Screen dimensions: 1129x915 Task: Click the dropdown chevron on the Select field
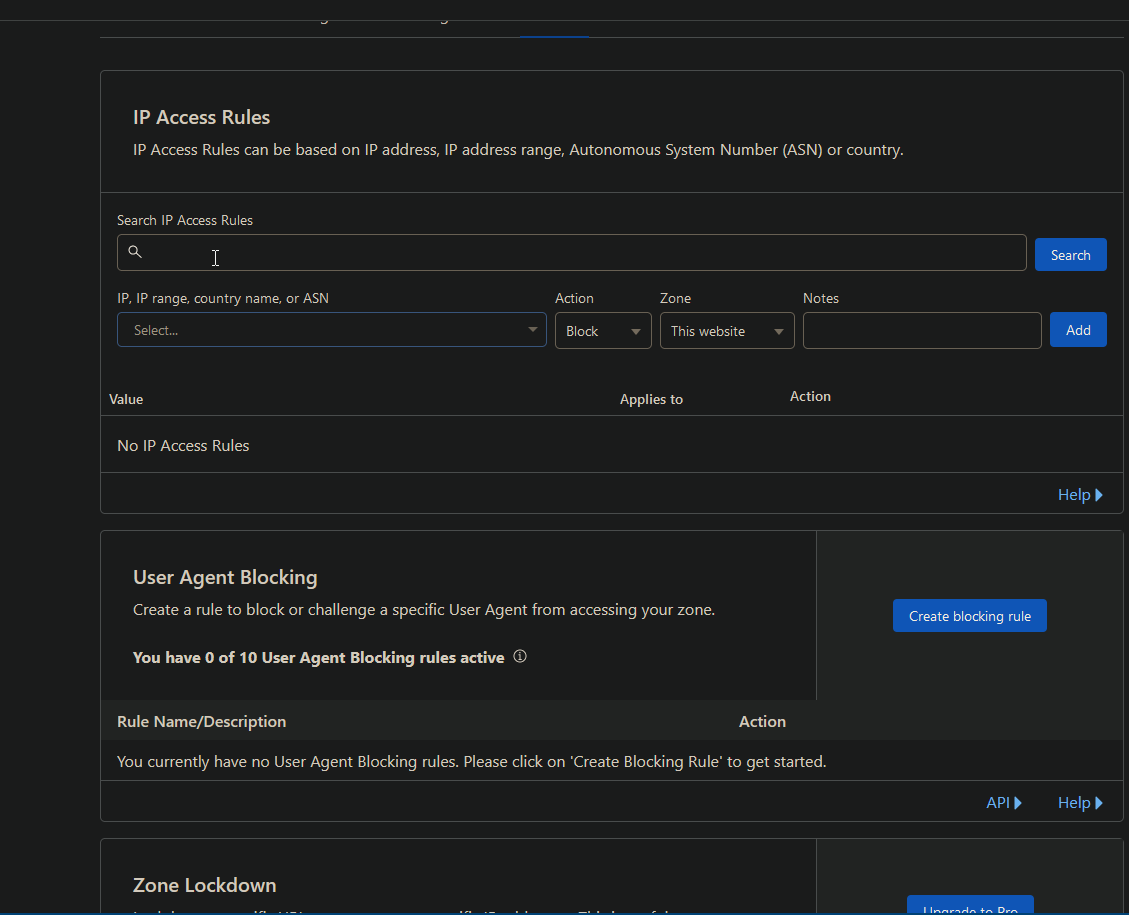(x=531, y=330)
